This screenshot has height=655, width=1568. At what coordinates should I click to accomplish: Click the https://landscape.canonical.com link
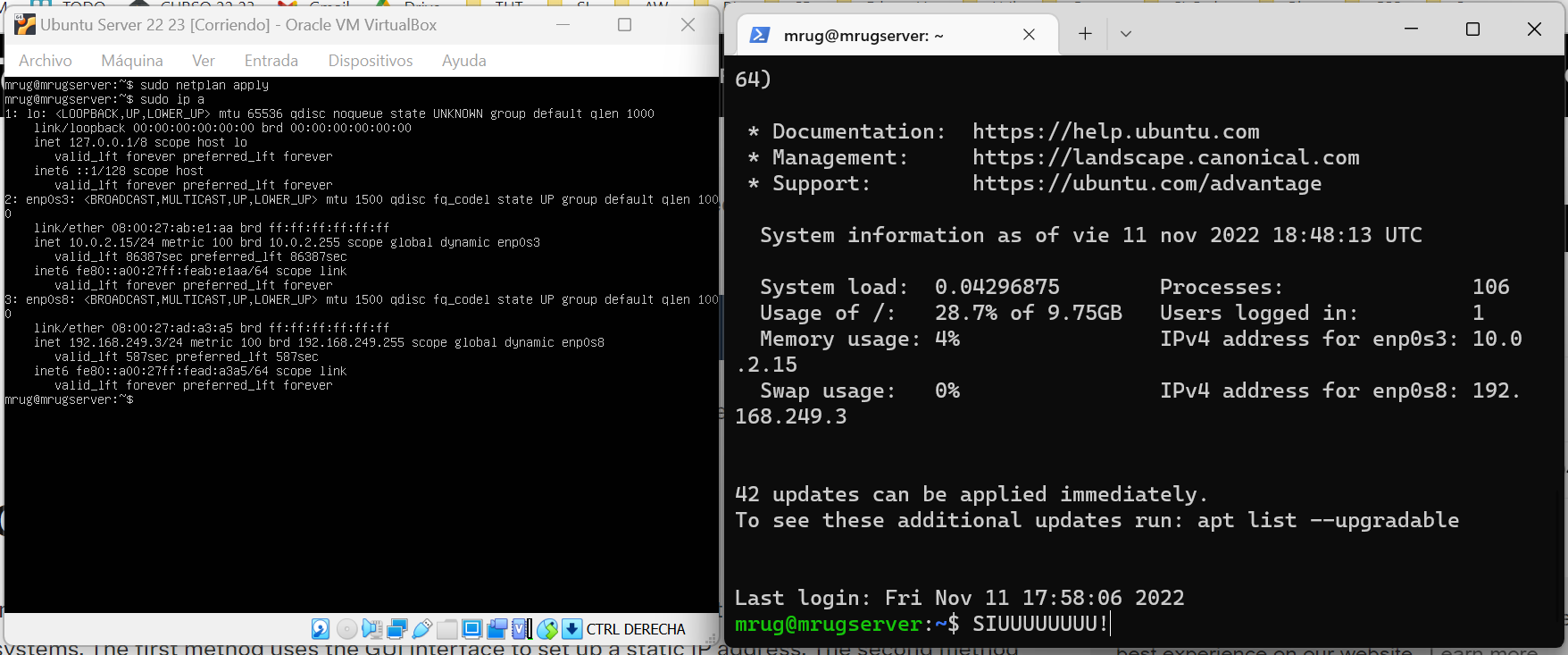click(1166, 157)
